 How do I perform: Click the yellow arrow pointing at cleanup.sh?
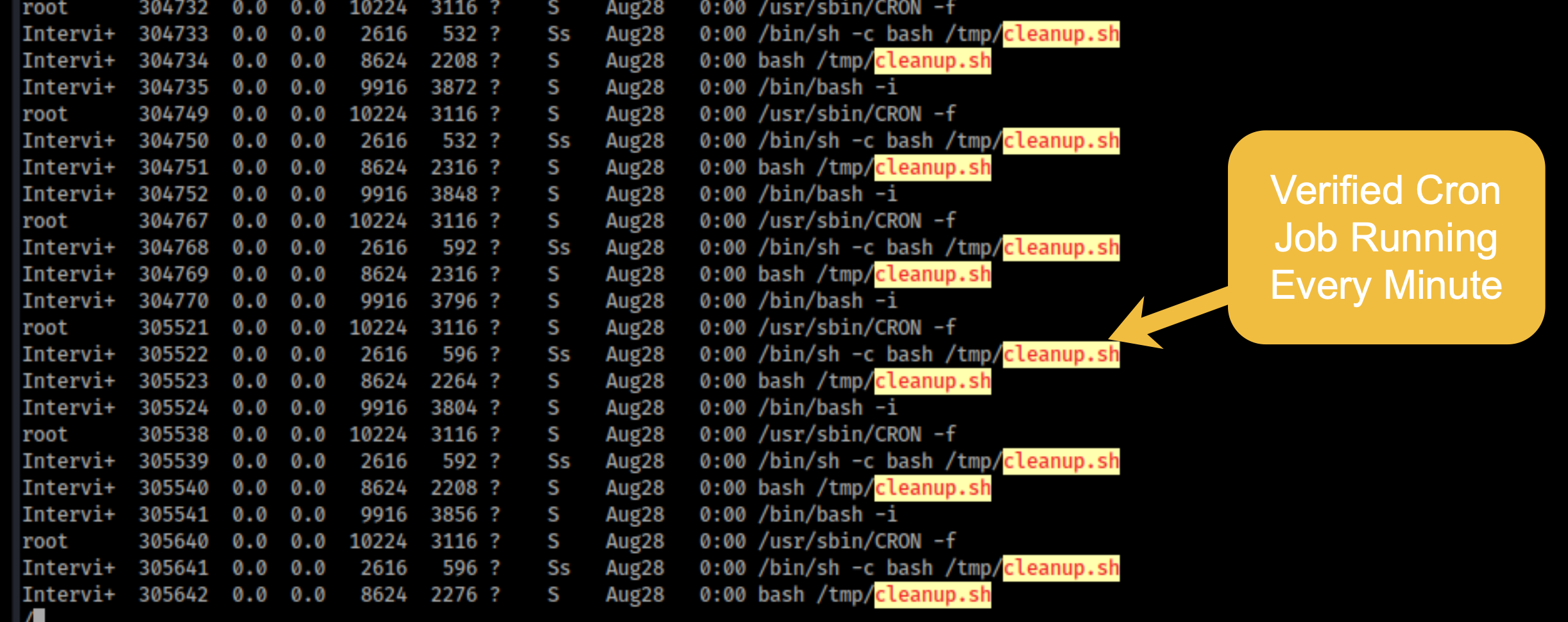pos(1161,317)
